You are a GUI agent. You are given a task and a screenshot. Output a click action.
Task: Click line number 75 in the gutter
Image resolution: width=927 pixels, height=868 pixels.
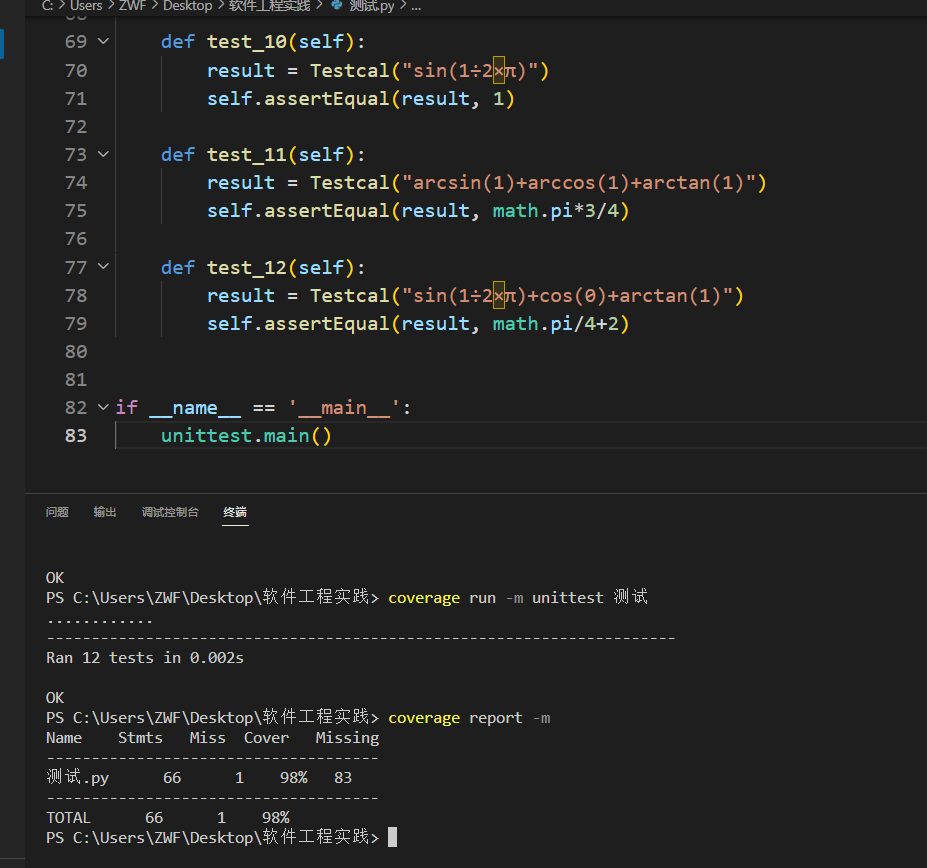tap(76, 211)
